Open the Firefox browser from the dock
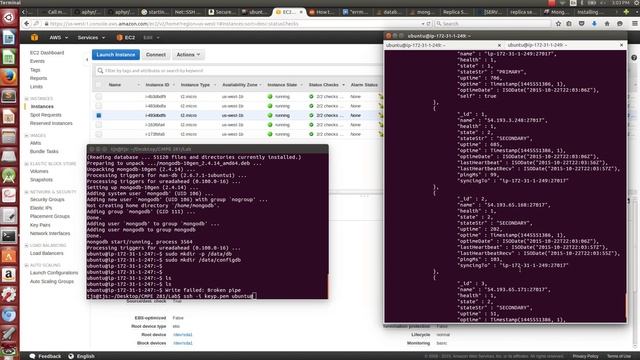The image size is (640, 360). point(9,77)
